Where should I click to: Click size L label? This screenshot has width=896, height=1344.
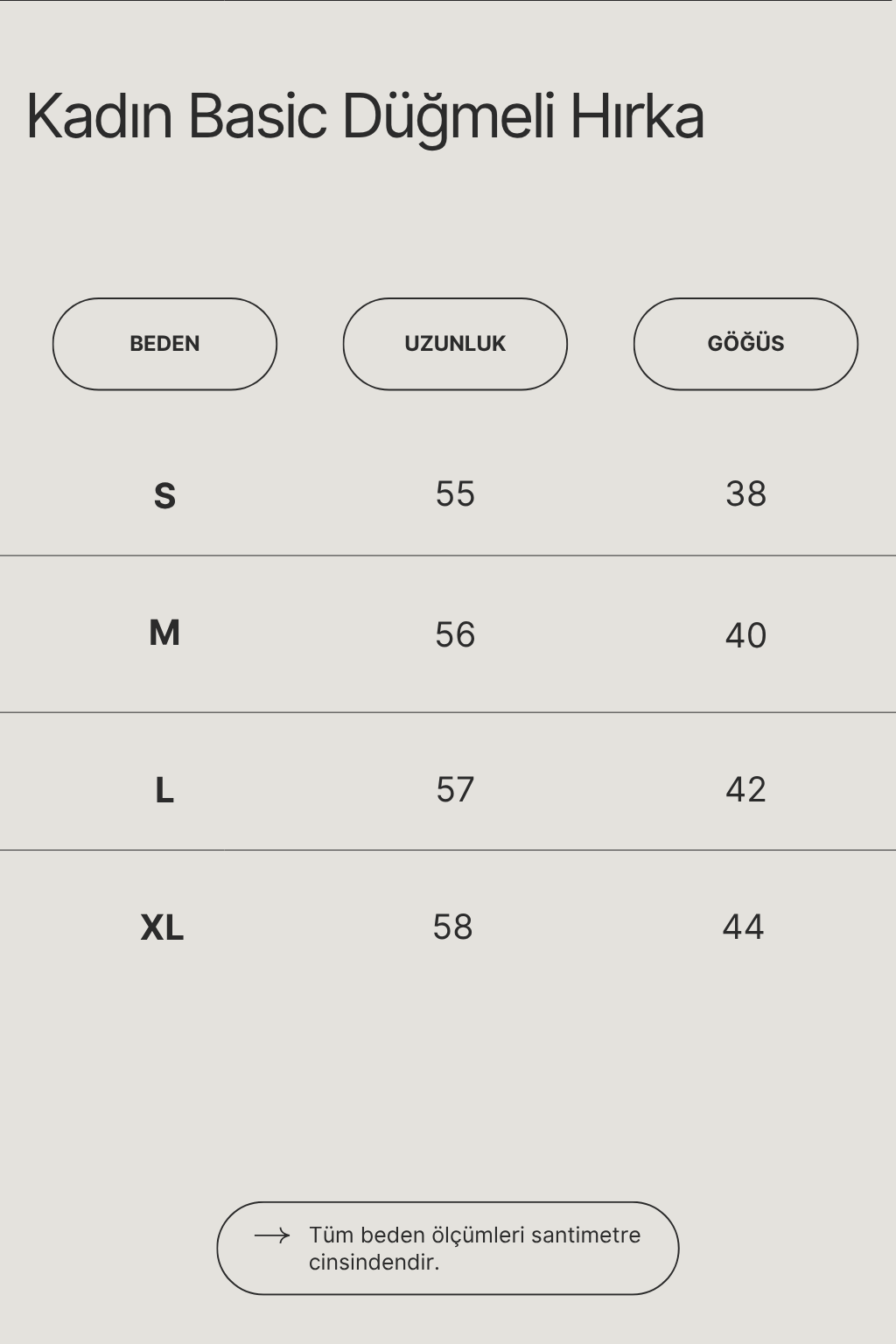click(x=164, y=790)
